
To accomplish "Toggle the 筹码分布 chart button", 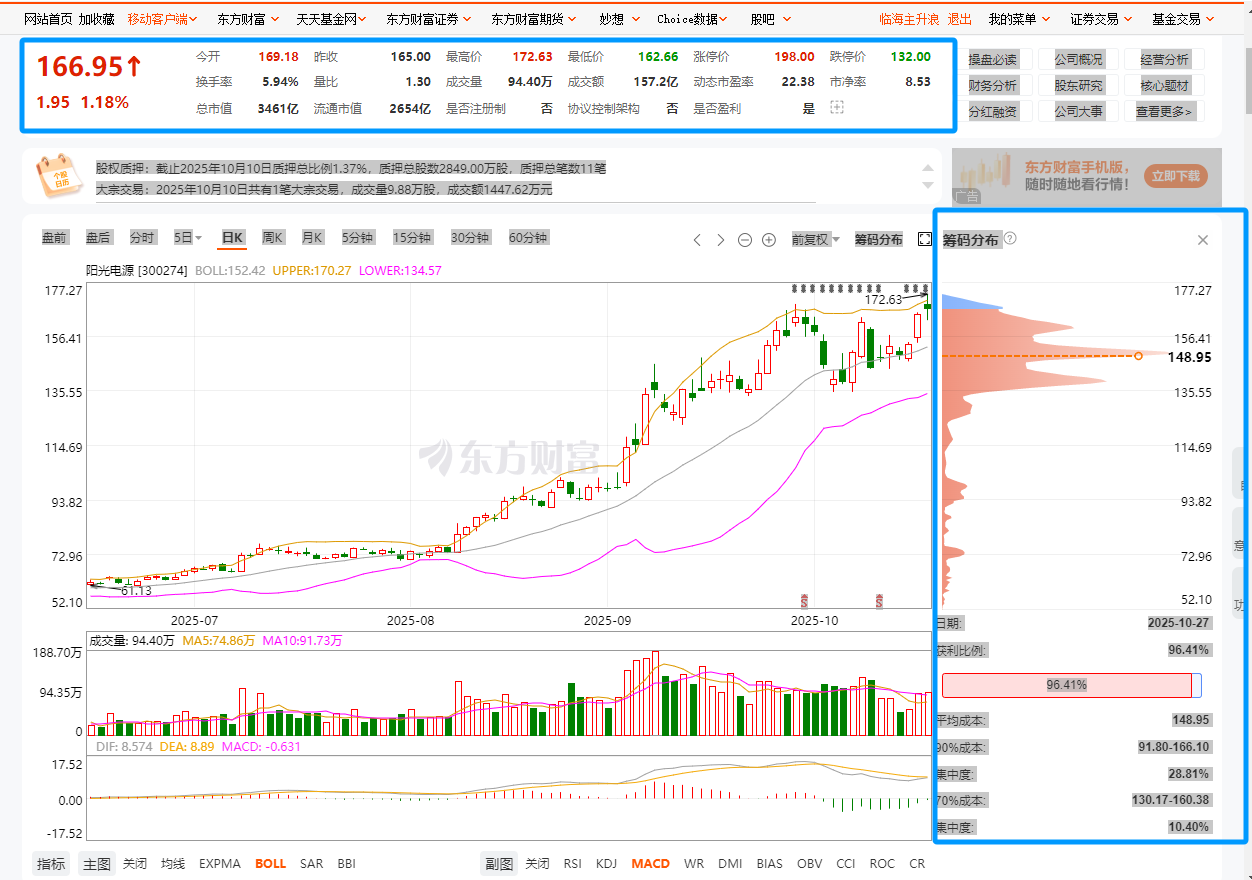I will pos(878,239).
